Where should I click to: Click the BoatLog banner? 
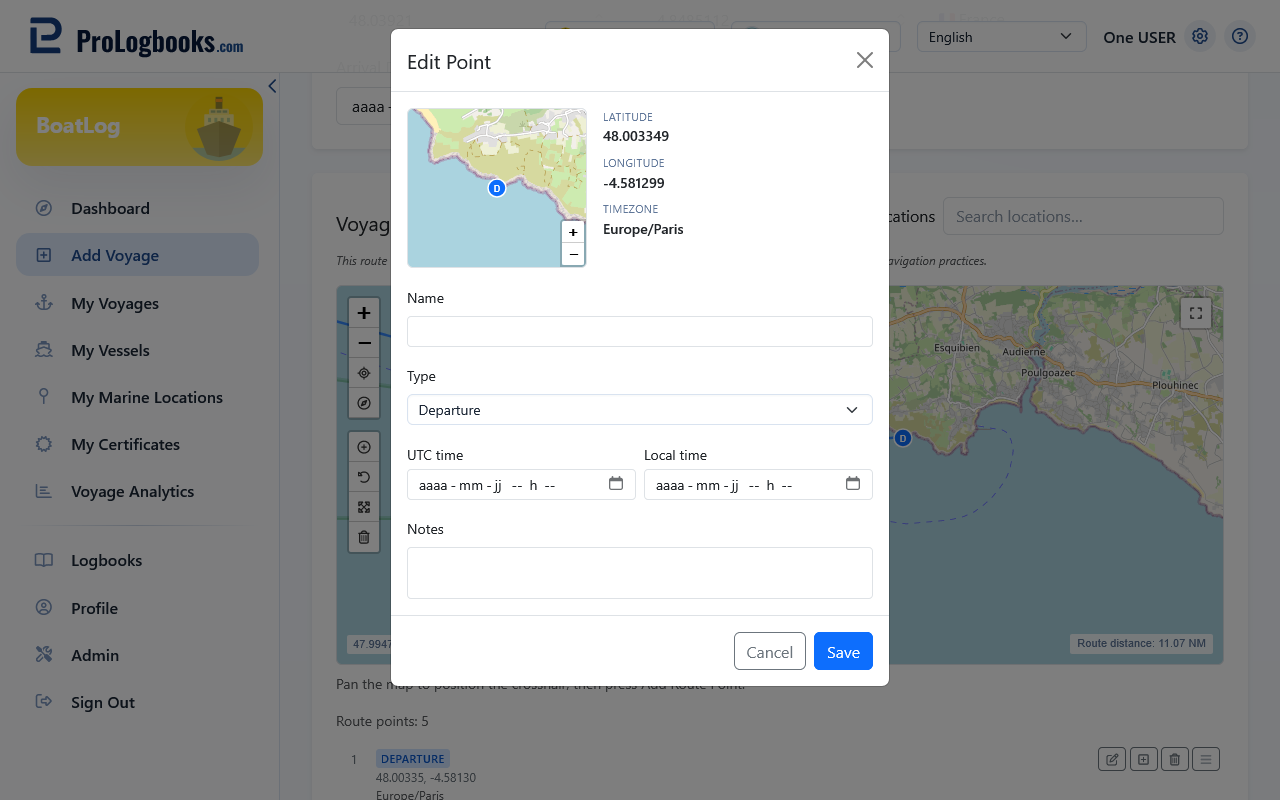[139, 127]
